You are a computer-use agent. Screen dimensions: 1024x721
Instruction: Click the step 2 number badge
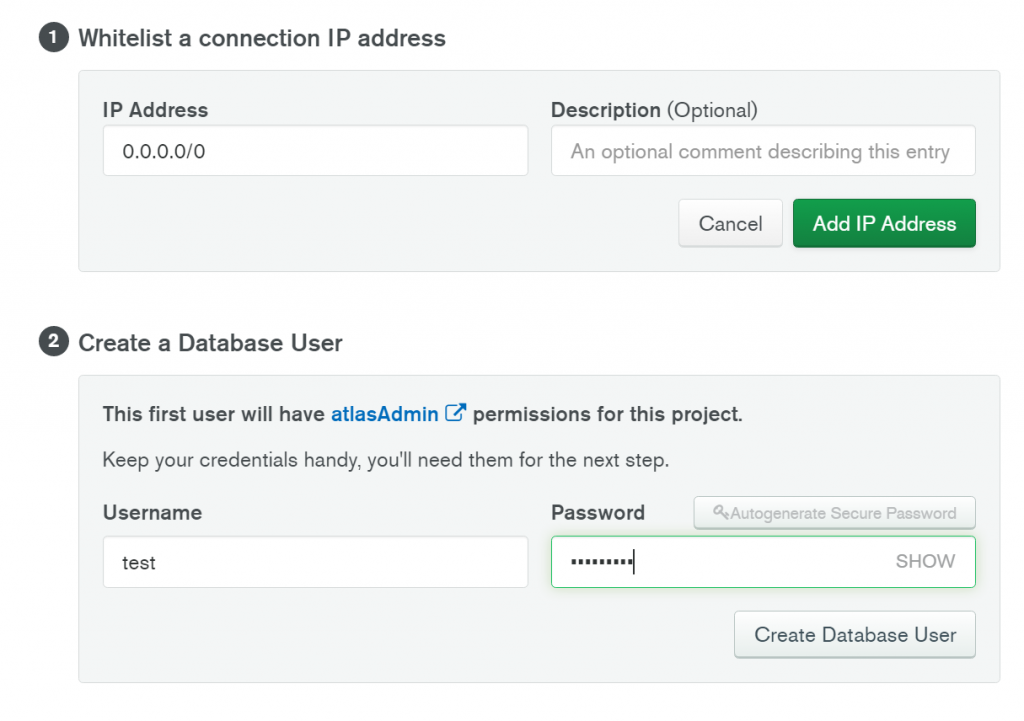point(51,343)
